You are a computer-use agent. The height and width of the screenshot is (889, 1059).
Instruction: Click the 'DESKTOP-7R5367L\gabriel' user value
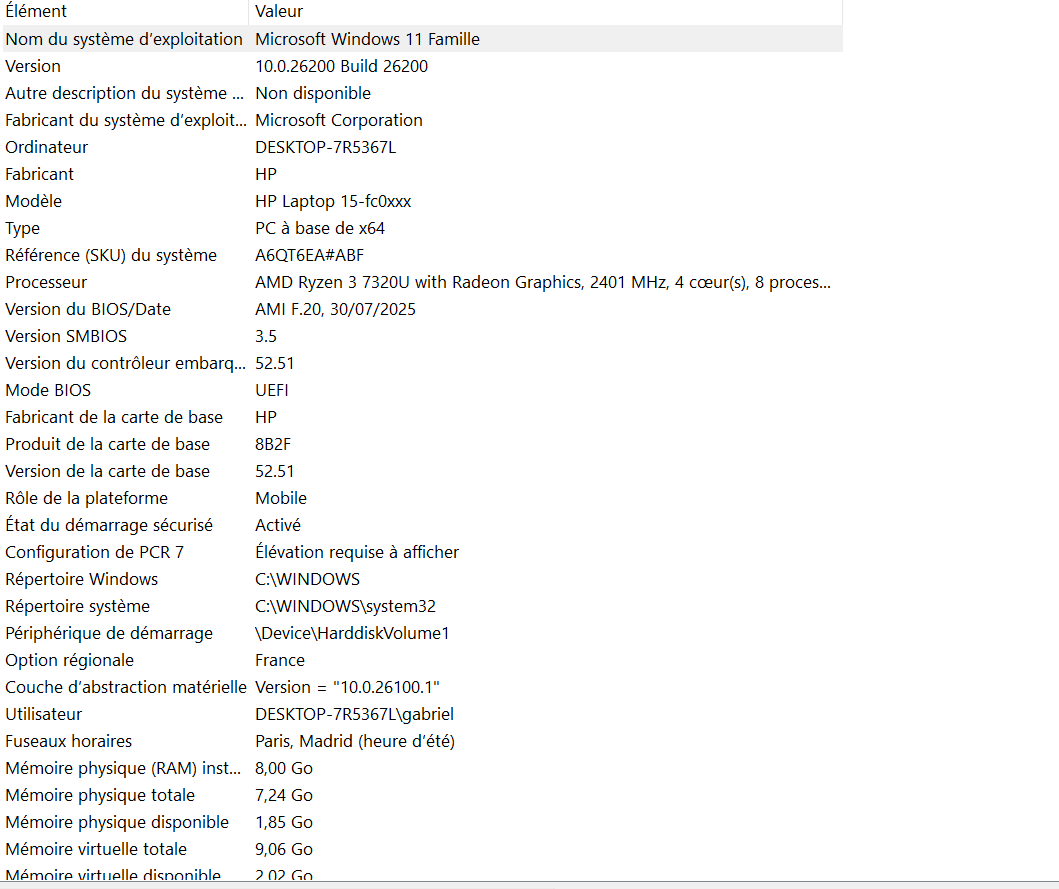pyautogui.click(x=355, y=715)
